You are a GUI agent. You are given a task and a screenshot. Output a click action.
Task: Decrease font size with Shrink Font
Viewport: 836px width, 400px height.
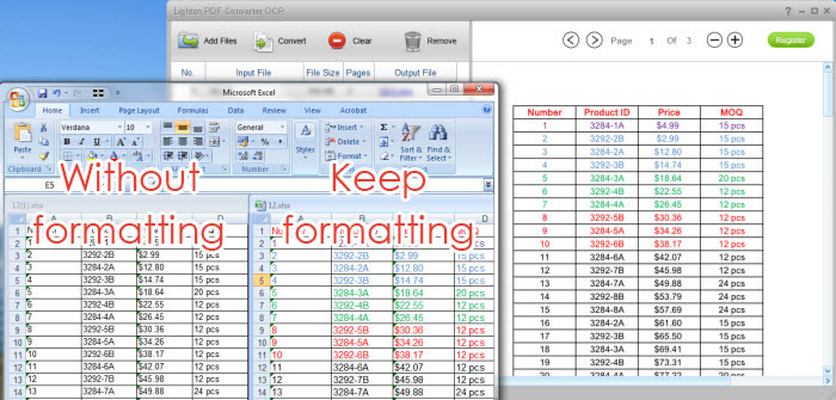click(134, 142)
